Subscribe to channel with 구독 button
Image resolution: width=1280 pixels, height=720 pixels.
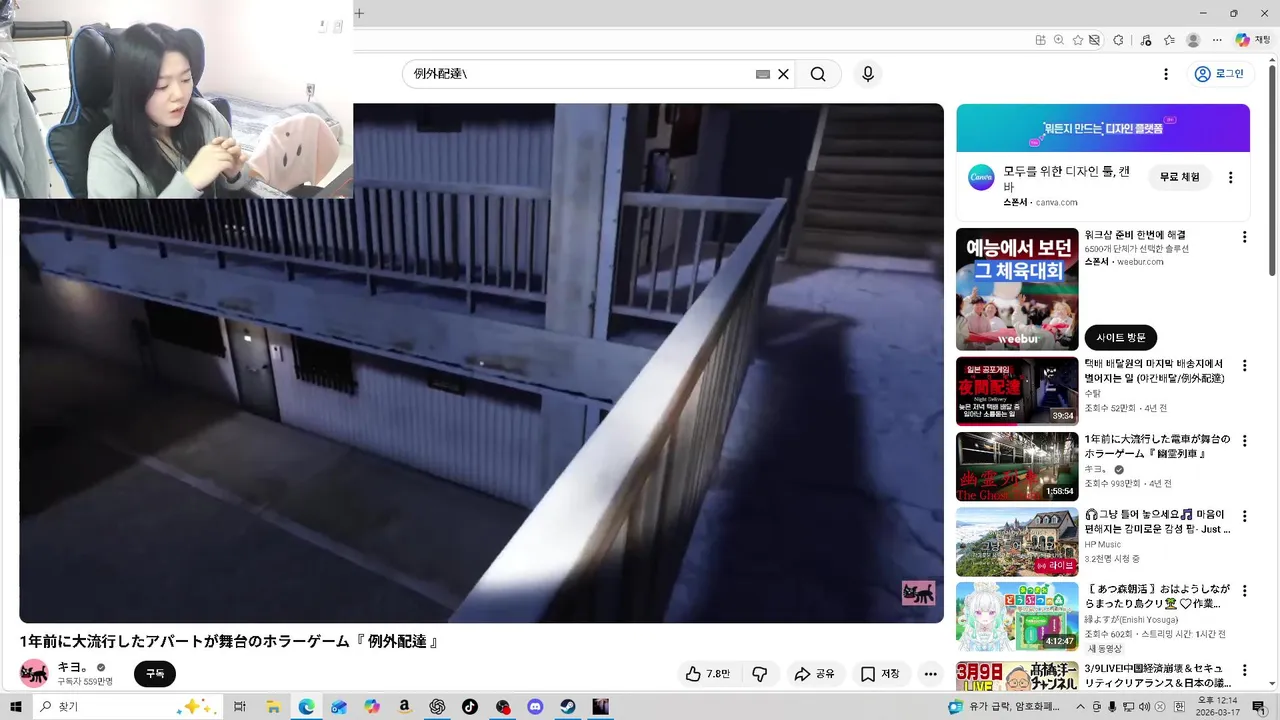pyautogui.click(x=155, y=674)
